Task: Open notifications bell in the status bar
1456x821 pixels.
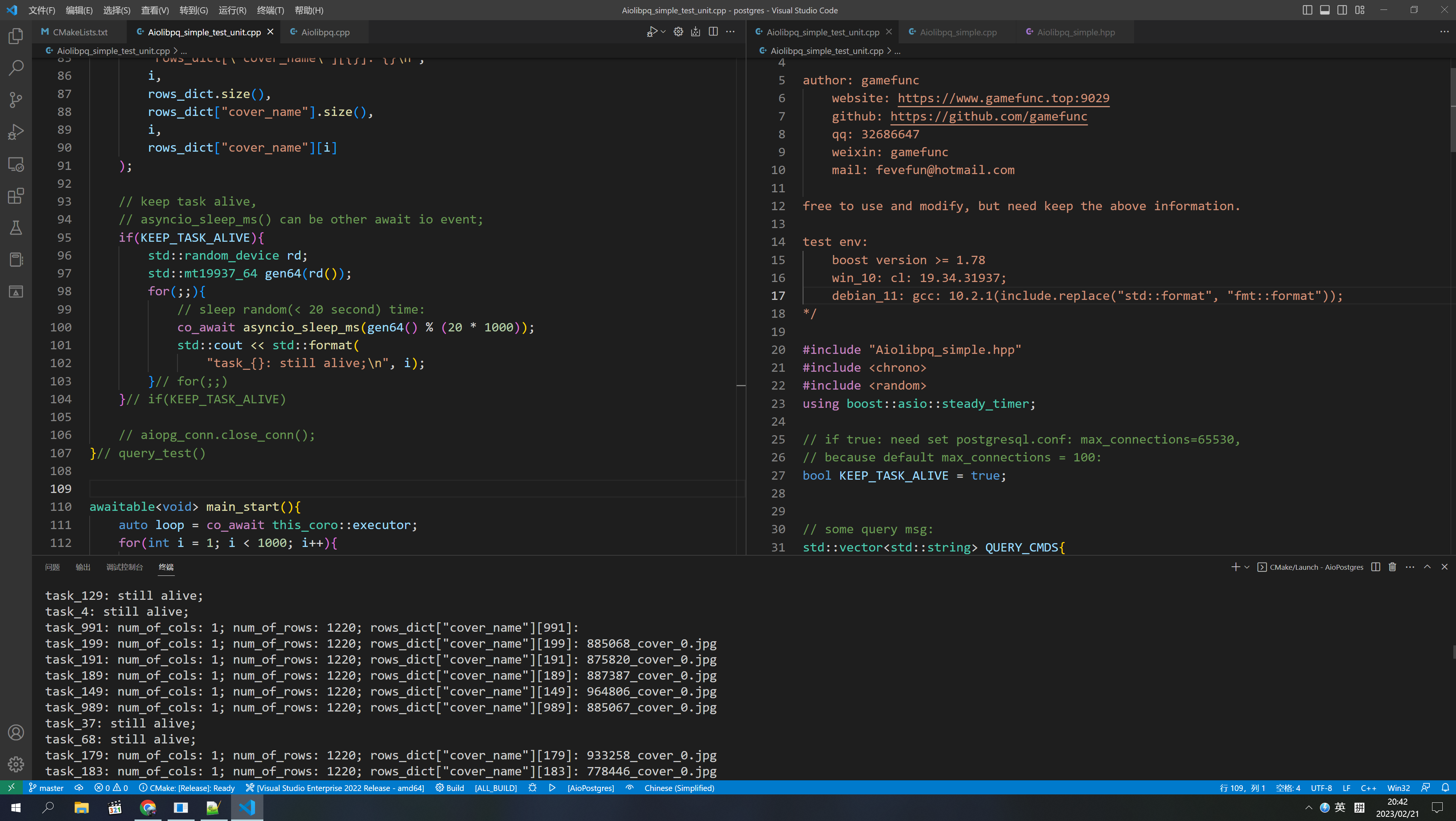Action: point(1445,788)
